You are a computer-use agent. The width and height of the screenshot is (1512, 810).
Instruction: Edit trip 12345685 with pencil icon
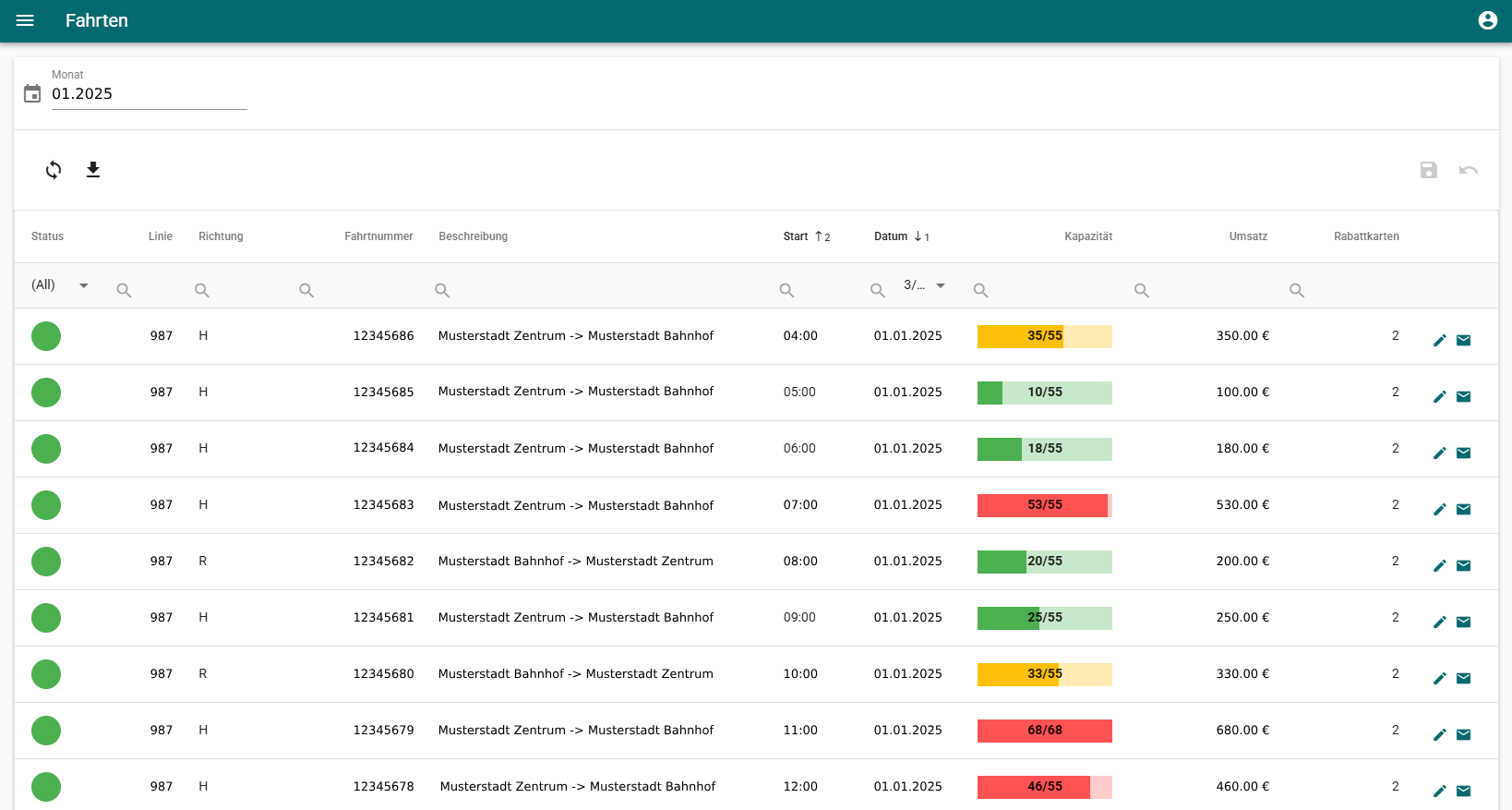point(1440,397)
